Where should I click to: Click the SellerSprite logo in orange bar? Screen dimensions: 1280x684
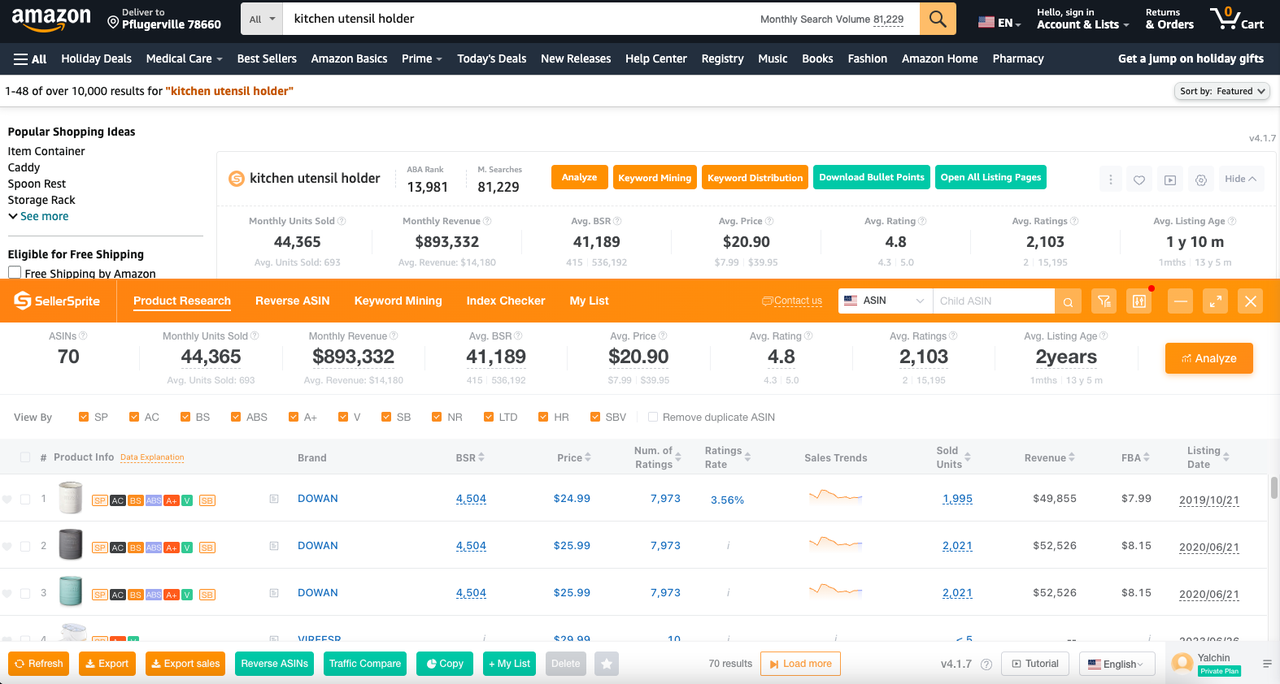point(57,300)
